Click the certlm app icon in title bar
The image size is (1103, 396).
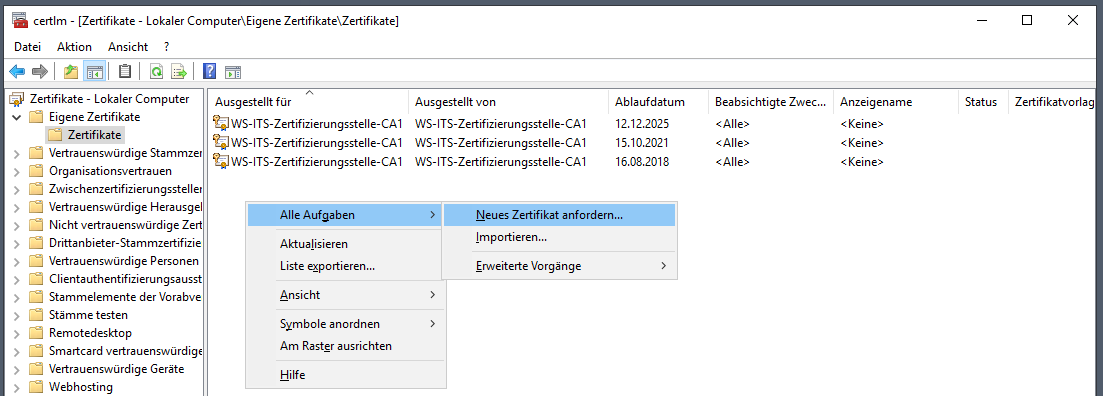[20, 20]
